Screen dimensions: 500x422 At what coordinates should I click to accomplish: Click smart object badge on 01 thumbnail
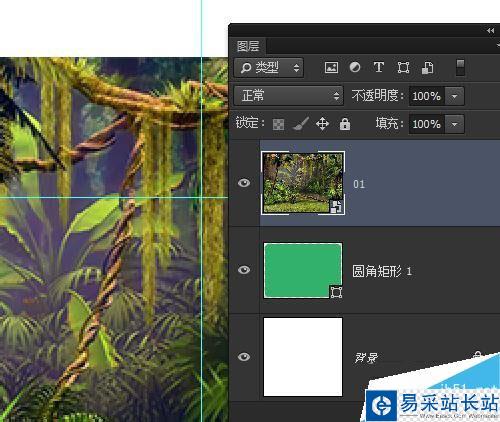[336, 207]
